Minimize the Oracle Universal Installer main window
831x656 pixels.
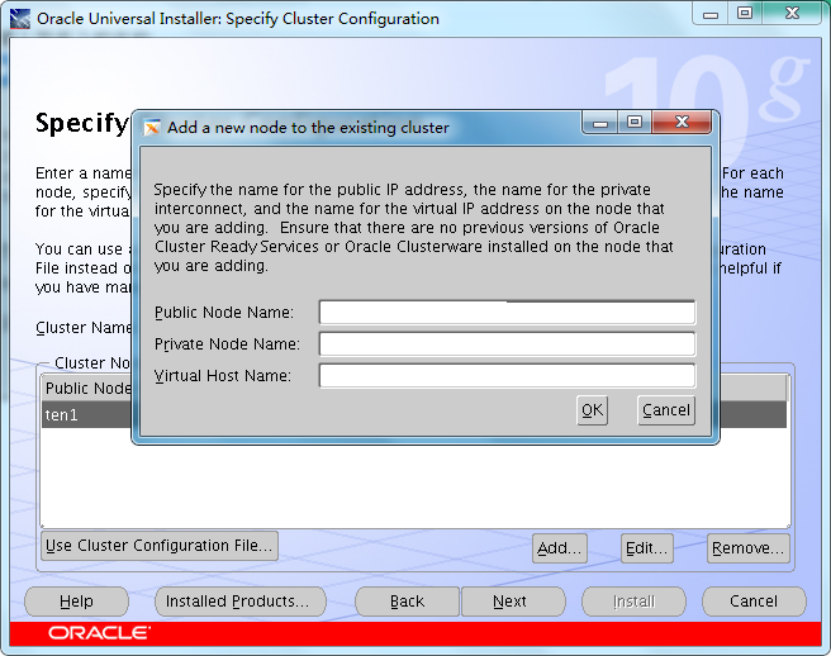click(x=711, y=14)
